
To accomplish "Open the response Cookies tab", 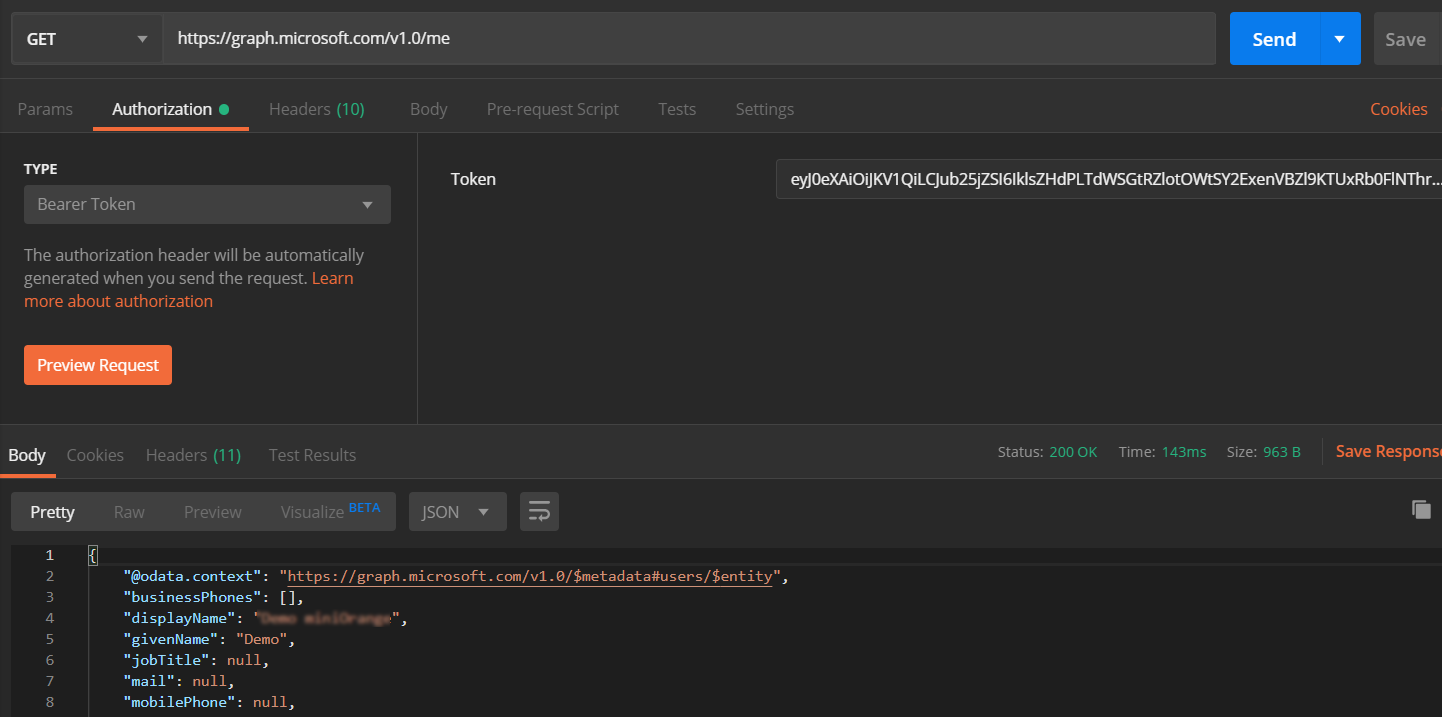I will tap(95, 455).
